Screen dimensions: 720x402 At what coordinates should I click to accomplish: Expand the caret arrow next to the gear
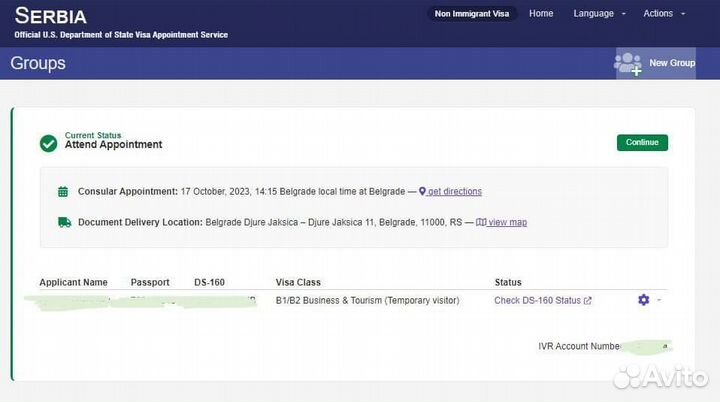(659, 300)
